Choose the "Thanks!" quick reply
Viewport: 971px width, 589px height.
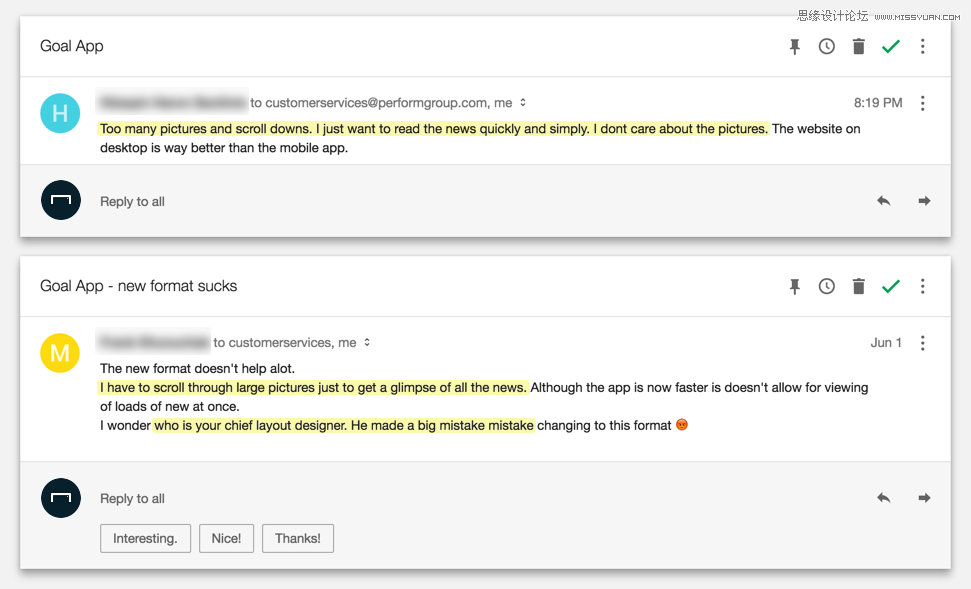coord(298,538)
